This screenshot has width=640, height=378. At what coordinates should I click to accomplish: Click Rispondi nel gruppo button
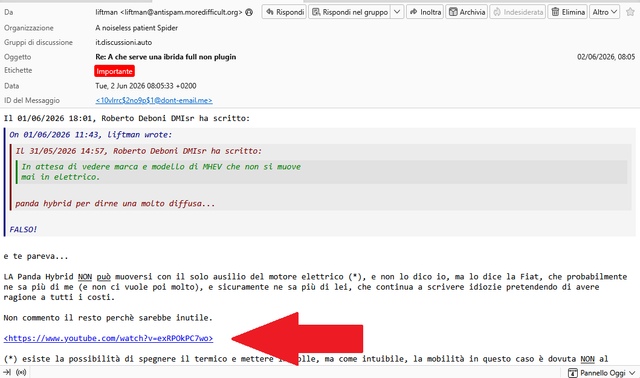[x=349, y=12]
